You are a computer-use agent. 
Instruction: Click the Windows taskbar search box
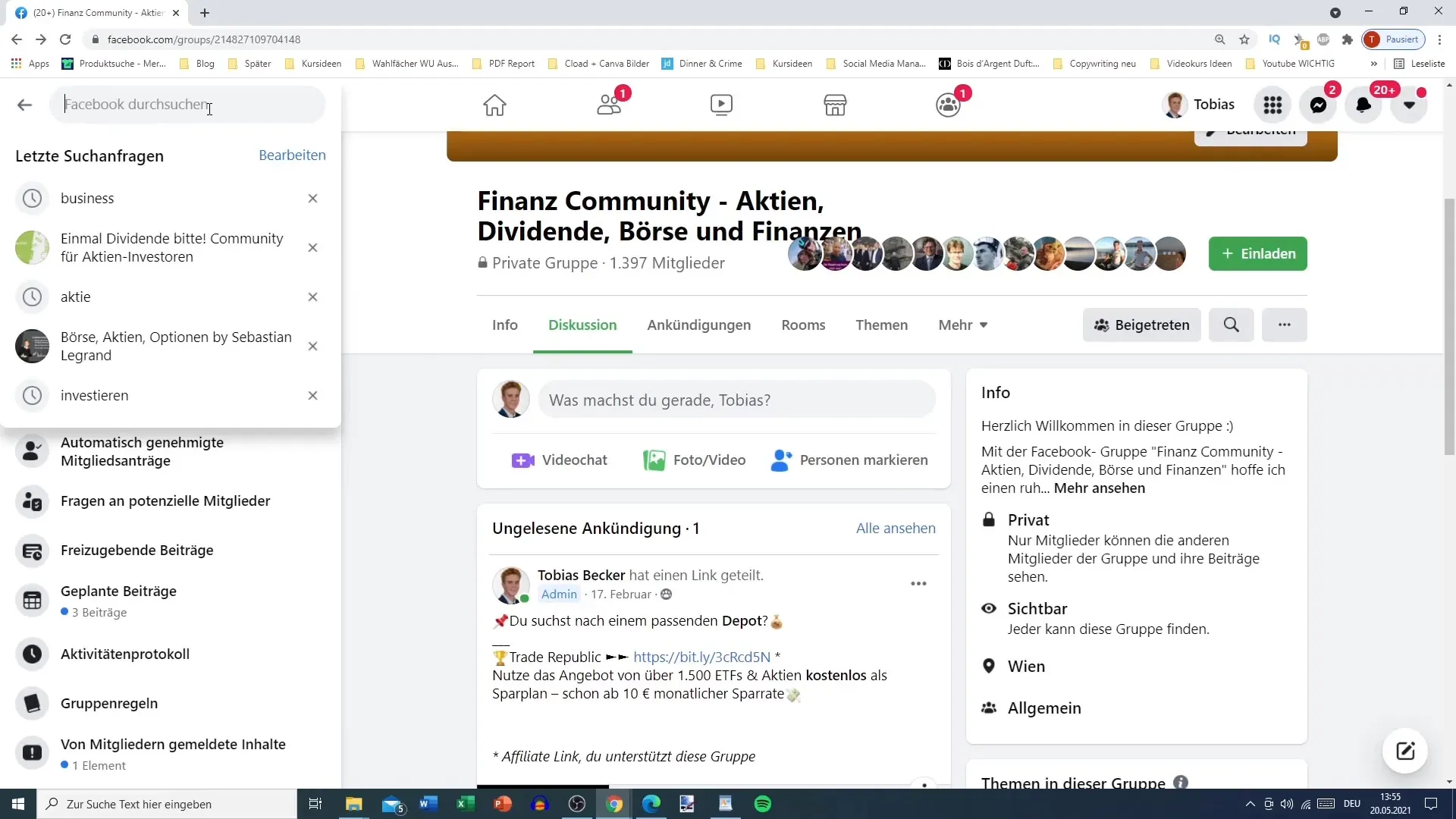pyautogui.click(x=167, y=804)
